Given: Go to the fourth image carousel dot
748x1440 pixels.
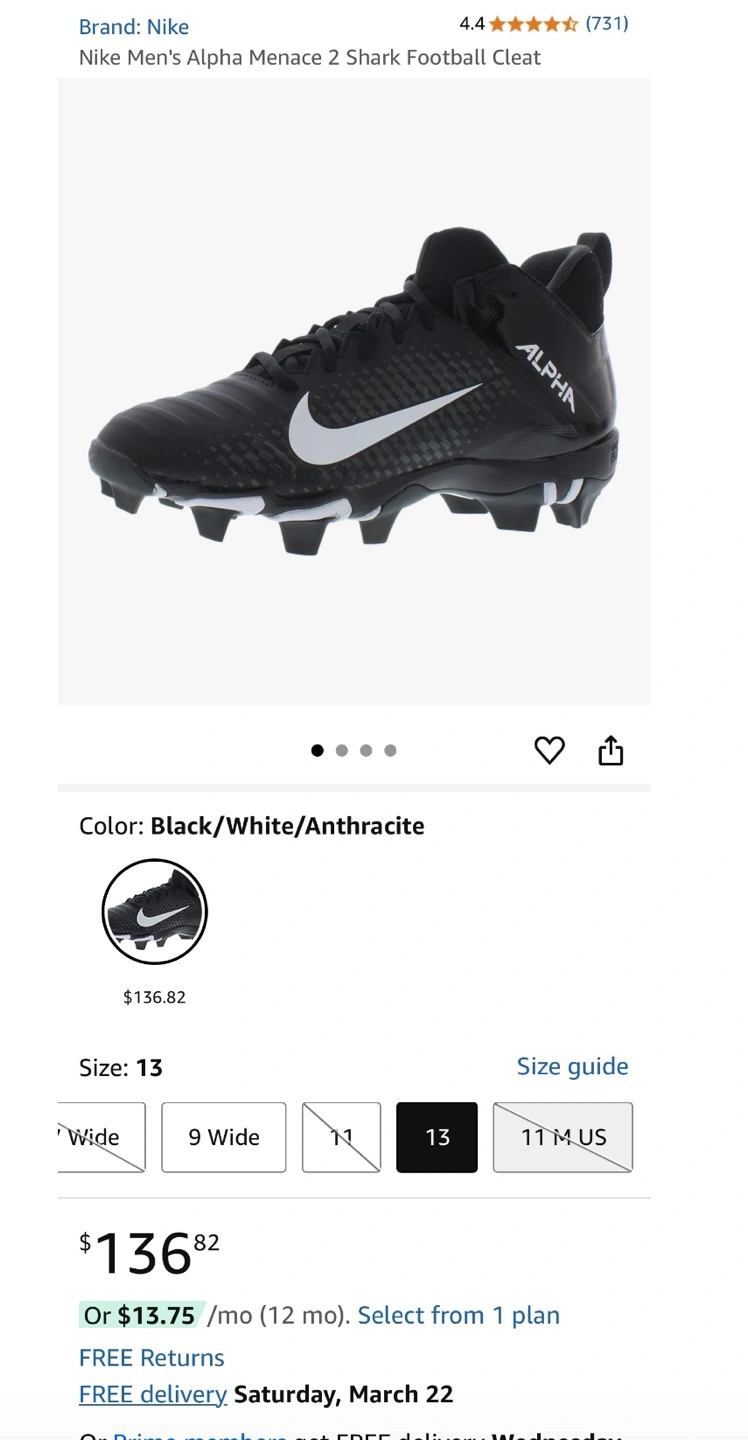Looking at the screenshot, I should (x=390, y=751).
